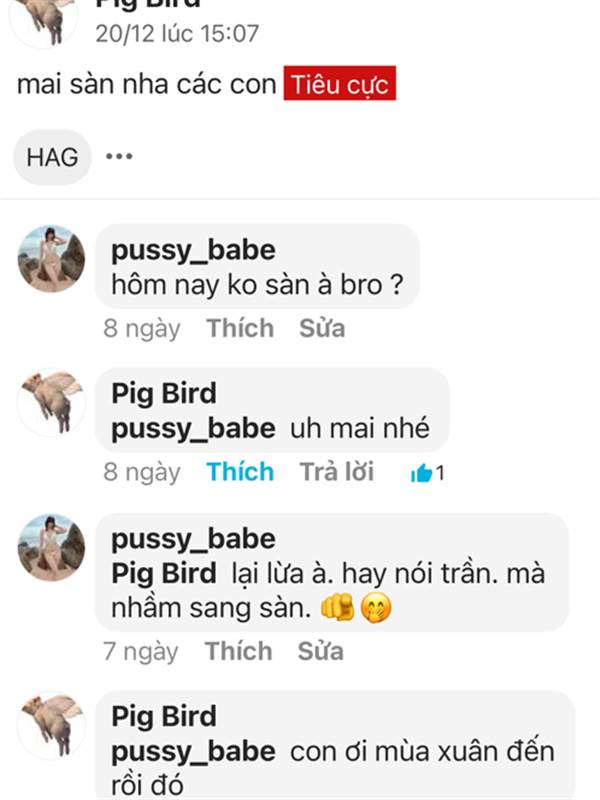Open pussy_babe avatar on 'lại lừa à' comment
The image size is (600, 800).
[x=52, y=547]
